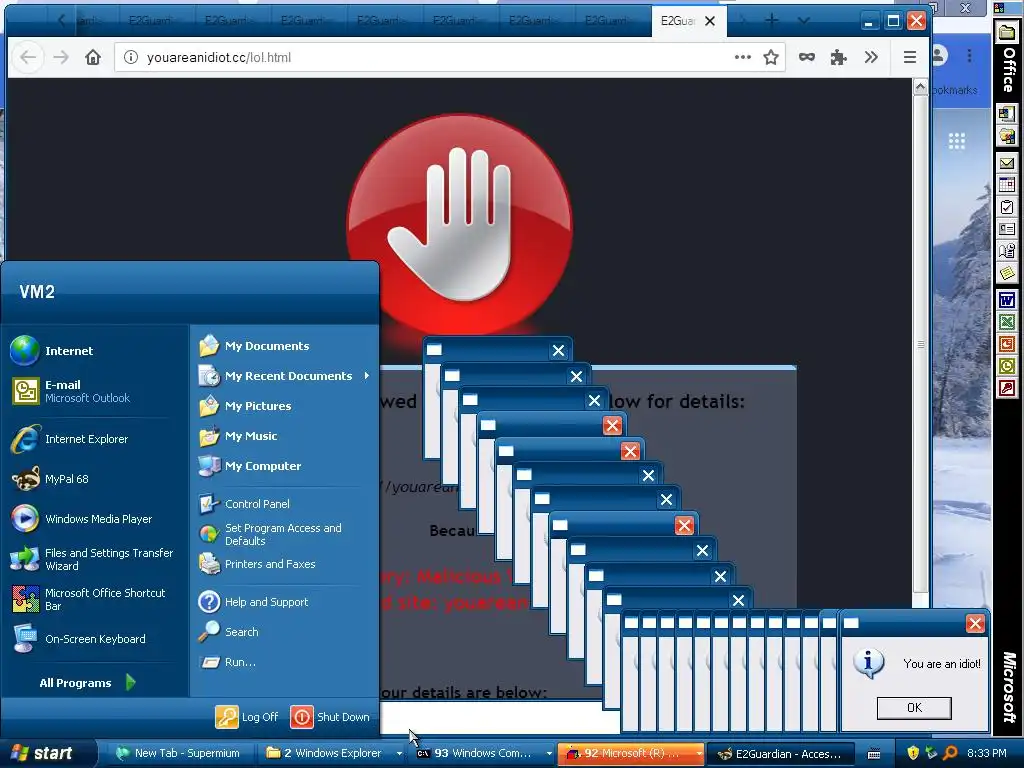1024x768 pixels.
Task: Open the extensions puzzle icon
Action: pyautogui.click(x=839, y=57)
